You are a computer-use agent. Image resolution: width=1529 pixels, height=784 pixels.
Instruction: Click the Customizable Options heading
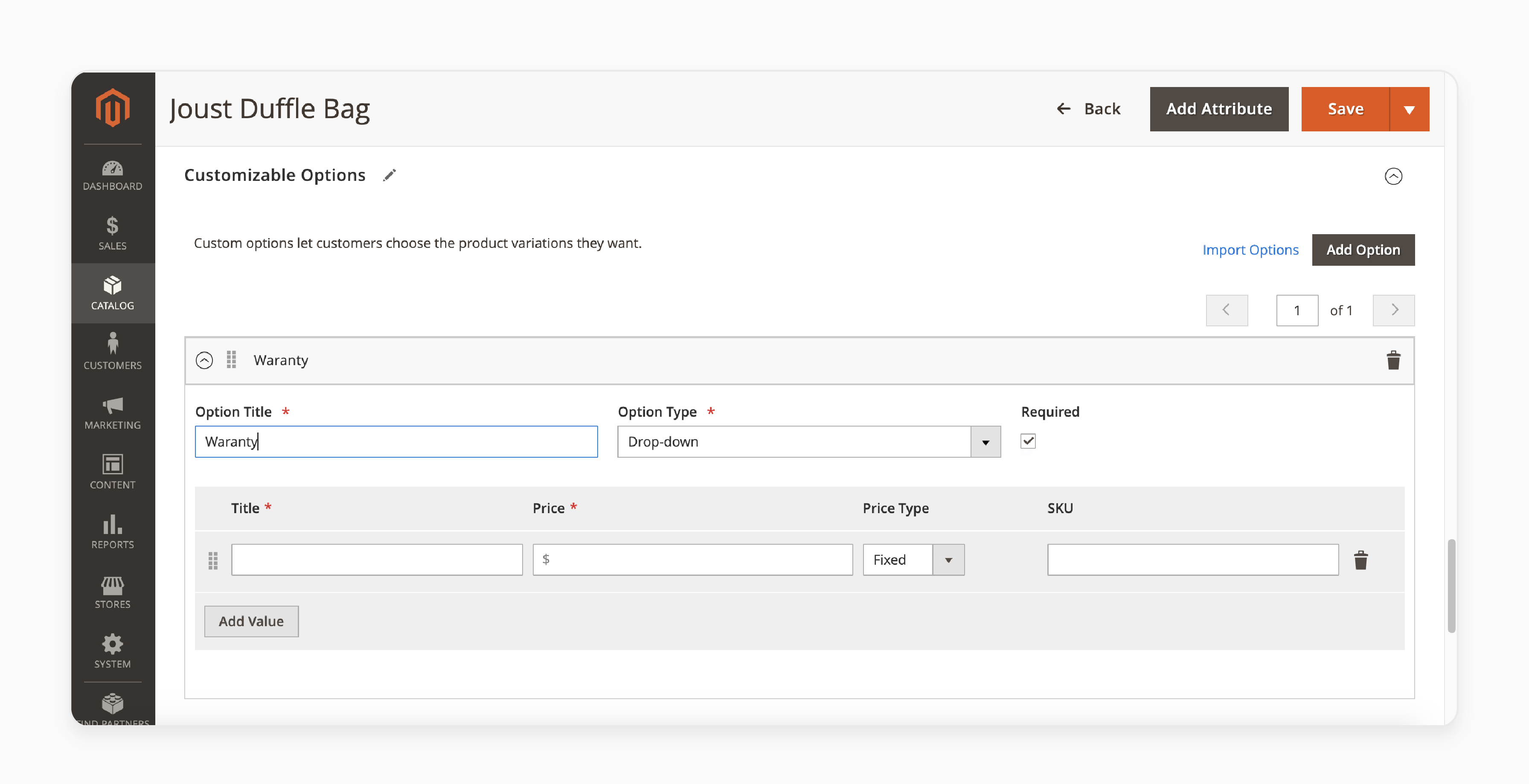pos(275,175)
